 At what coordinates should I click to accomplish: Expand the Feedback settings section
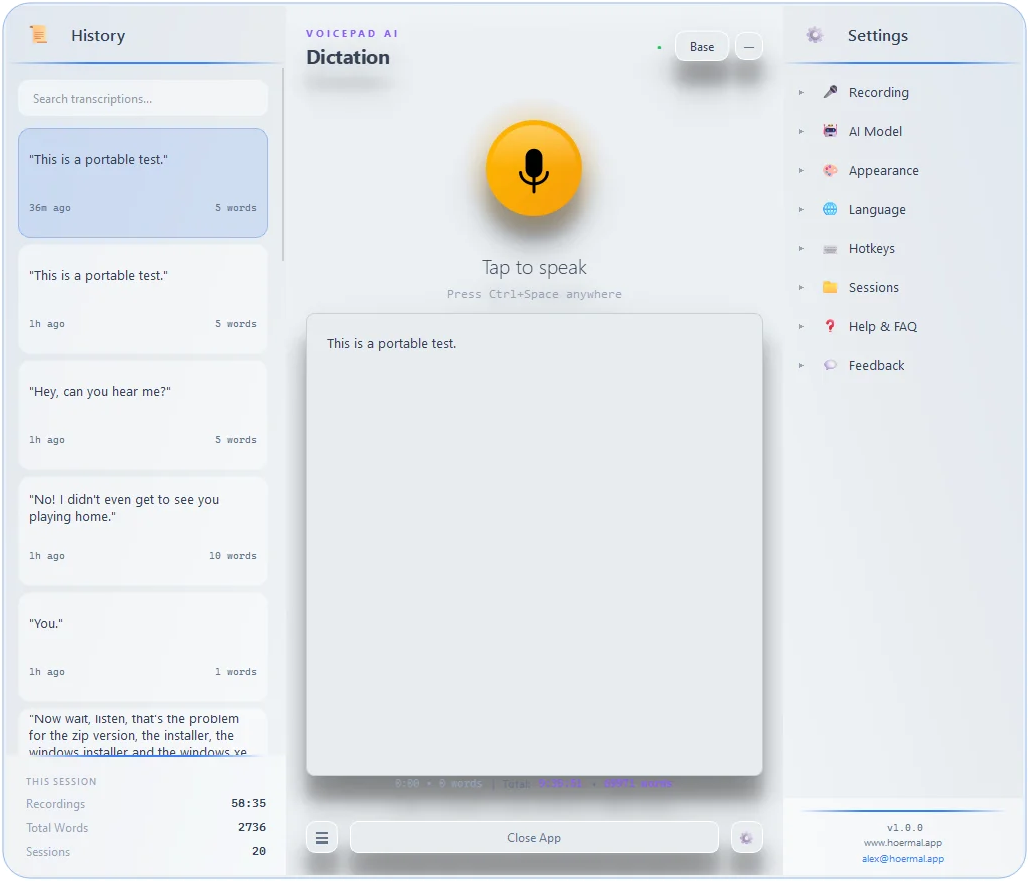pyautogui.click(x=876, y=366)
